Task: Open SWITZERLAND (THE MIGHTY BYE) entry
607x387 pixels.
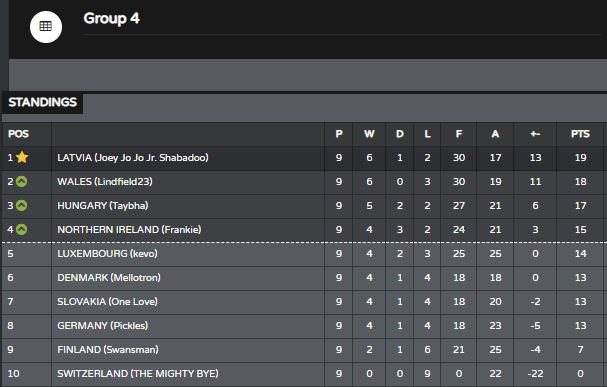Action: point(138,373)
